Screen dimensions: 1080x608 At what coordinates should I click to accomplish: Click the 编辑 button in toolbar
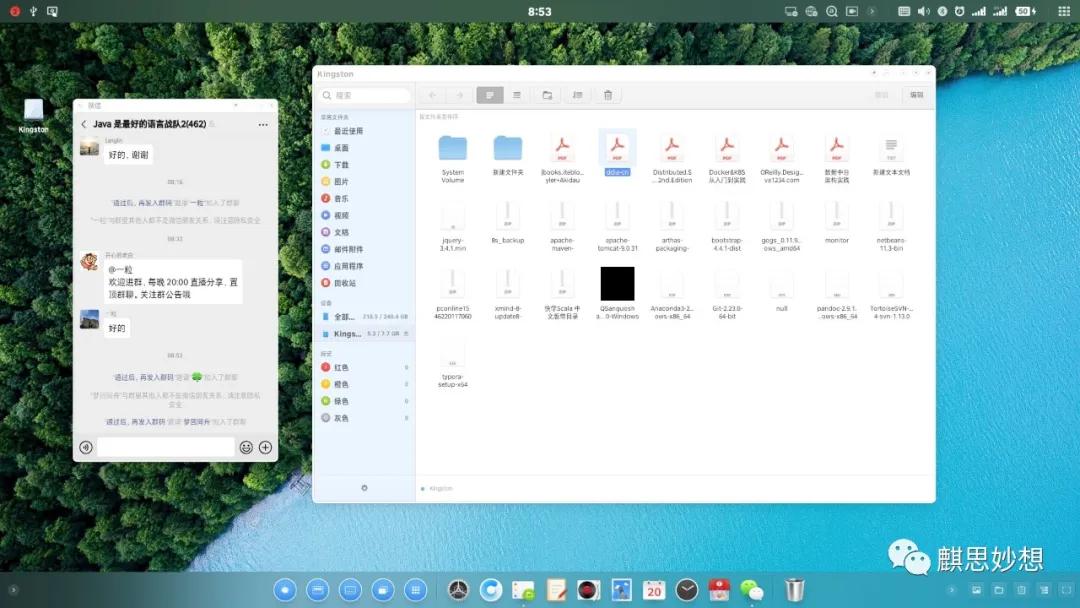[915, 95]
